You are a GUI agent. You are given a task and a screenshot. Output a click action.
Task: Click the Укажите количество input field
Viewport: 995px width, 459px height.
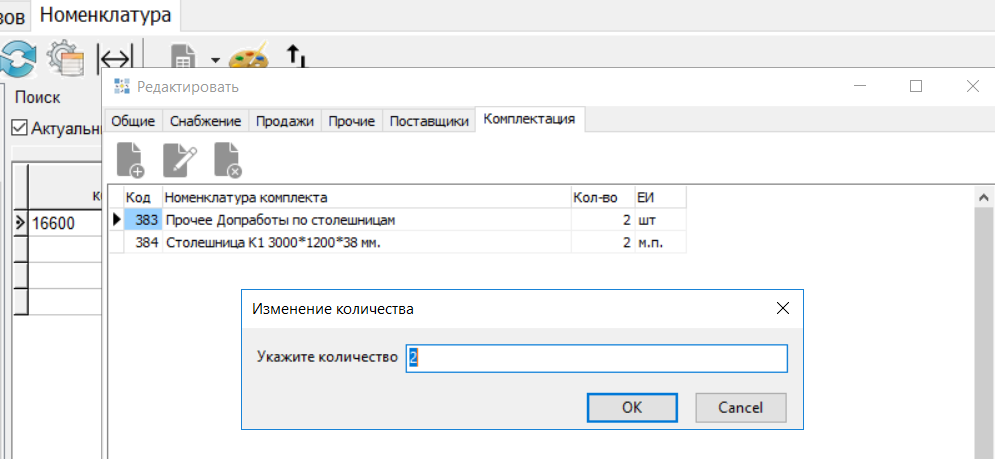coord(596,358)
